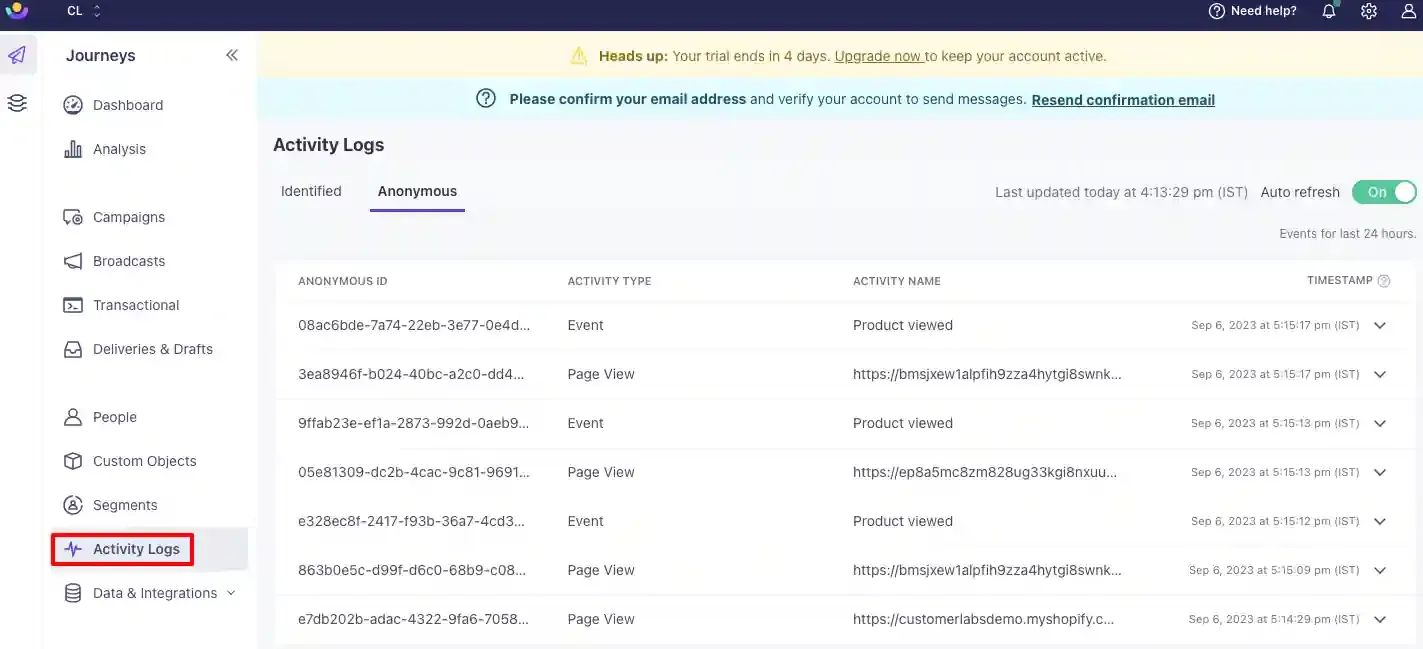Go to Analysis
This screenshot has height=649, width=1423.
click(x=119, y=149)
